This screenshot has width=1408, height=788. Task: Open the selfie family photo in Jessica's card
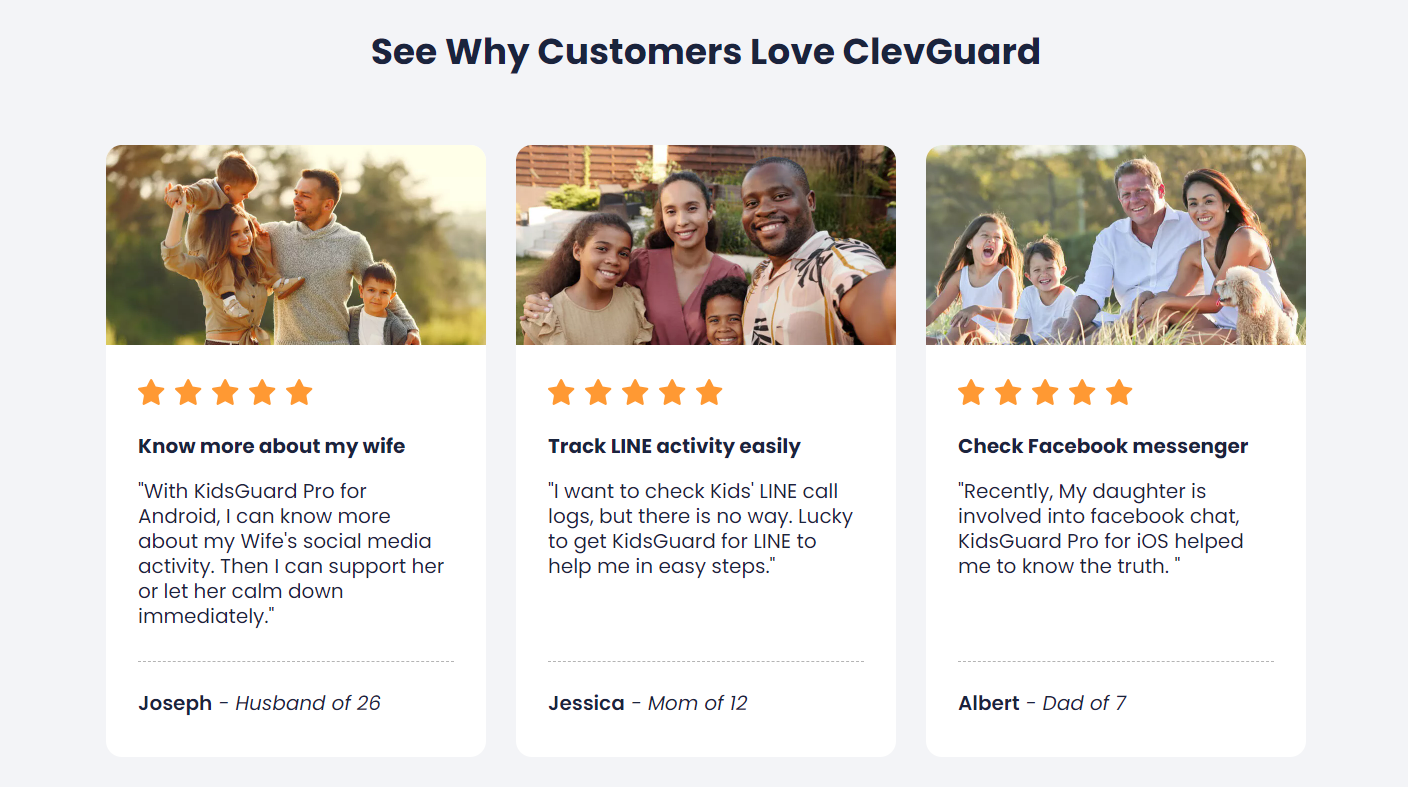(x=706, y=245)
